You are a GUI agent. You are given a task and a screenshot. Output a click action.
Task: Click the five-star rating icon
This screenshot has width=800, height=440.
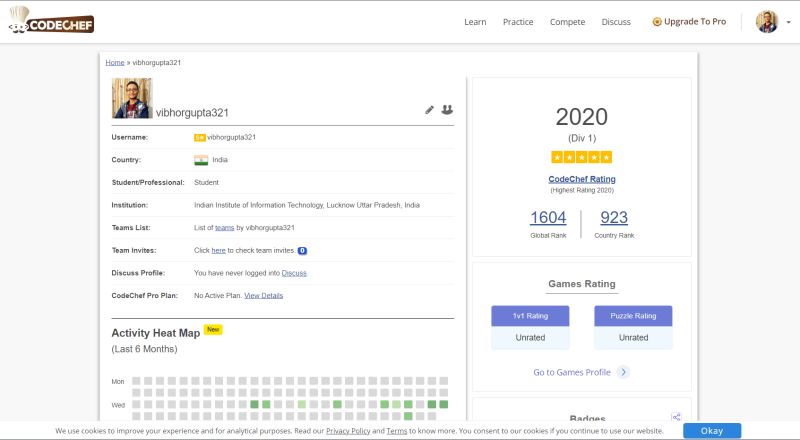(x=581, y=157)
